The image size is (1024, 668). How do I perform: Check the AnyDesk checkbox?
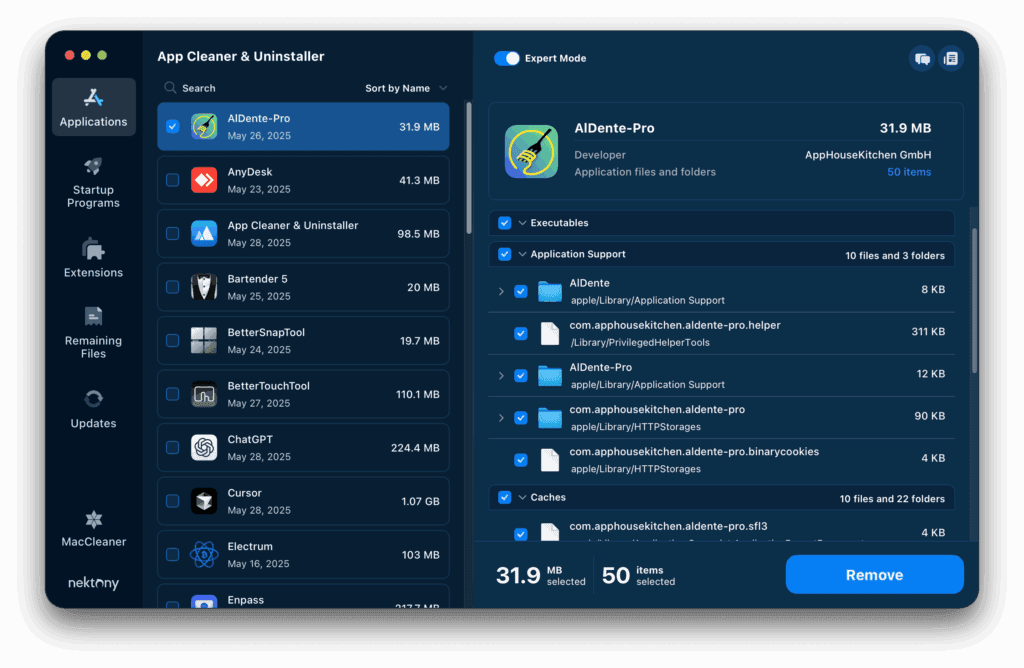pyautogui.click(x=172, y=180)
